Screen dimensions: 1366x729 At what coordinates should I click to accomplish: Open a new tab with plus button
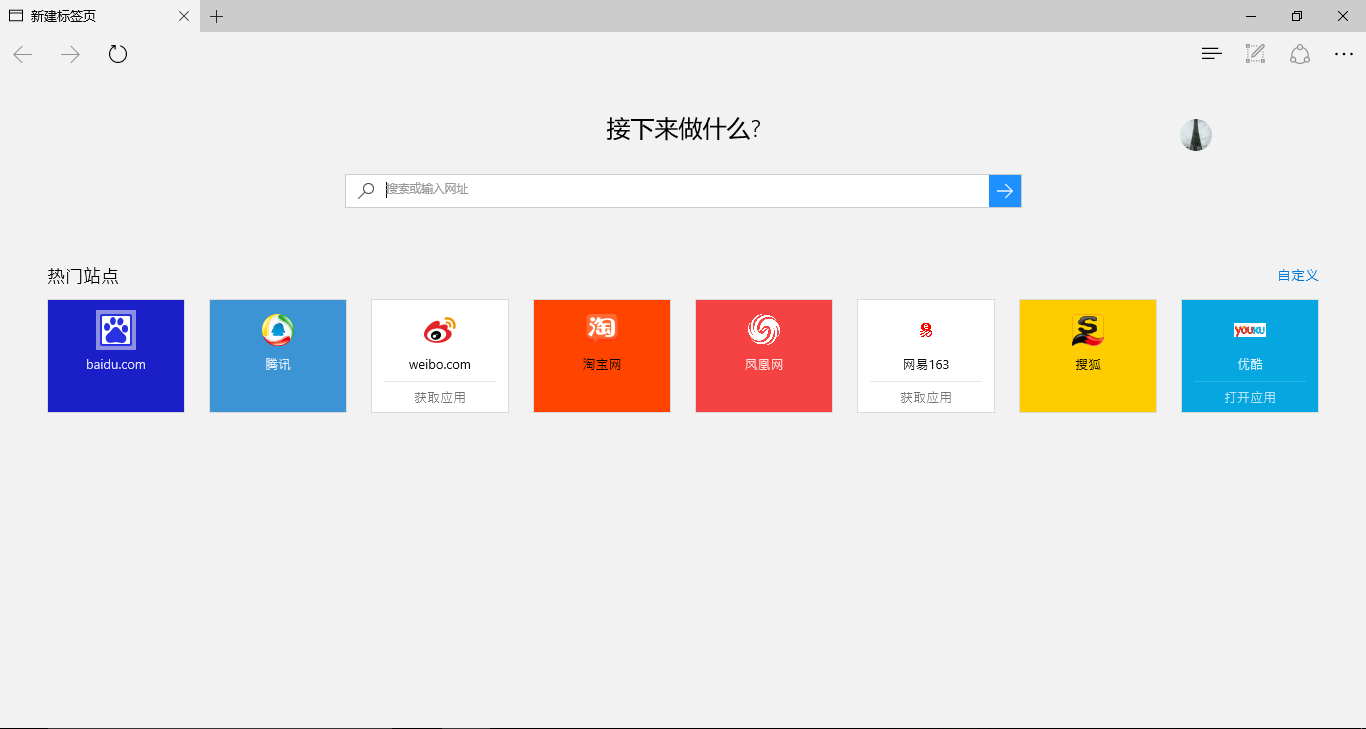(x=217, y=16)
